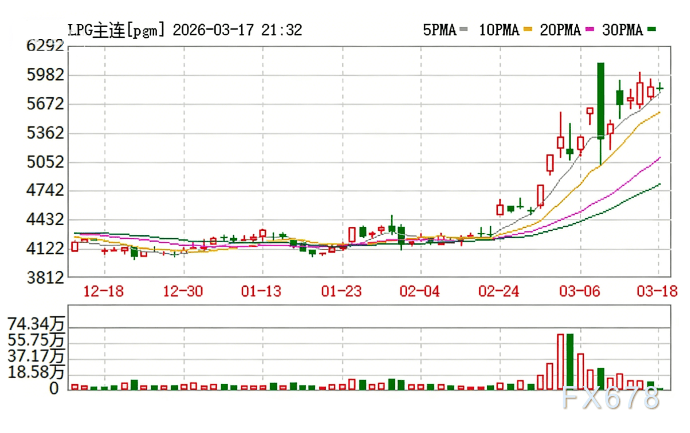690x433 pixels.
Task: Click the 03-18 date on x-axis
Action: coord(656,290)
